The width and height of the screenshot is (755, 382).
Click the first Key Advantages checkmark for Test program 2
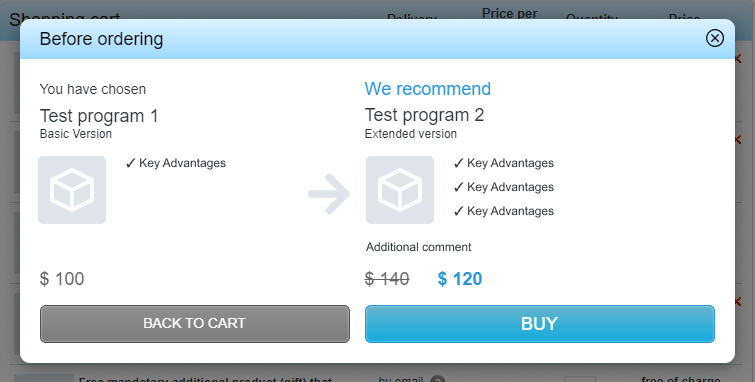point(458,163)
